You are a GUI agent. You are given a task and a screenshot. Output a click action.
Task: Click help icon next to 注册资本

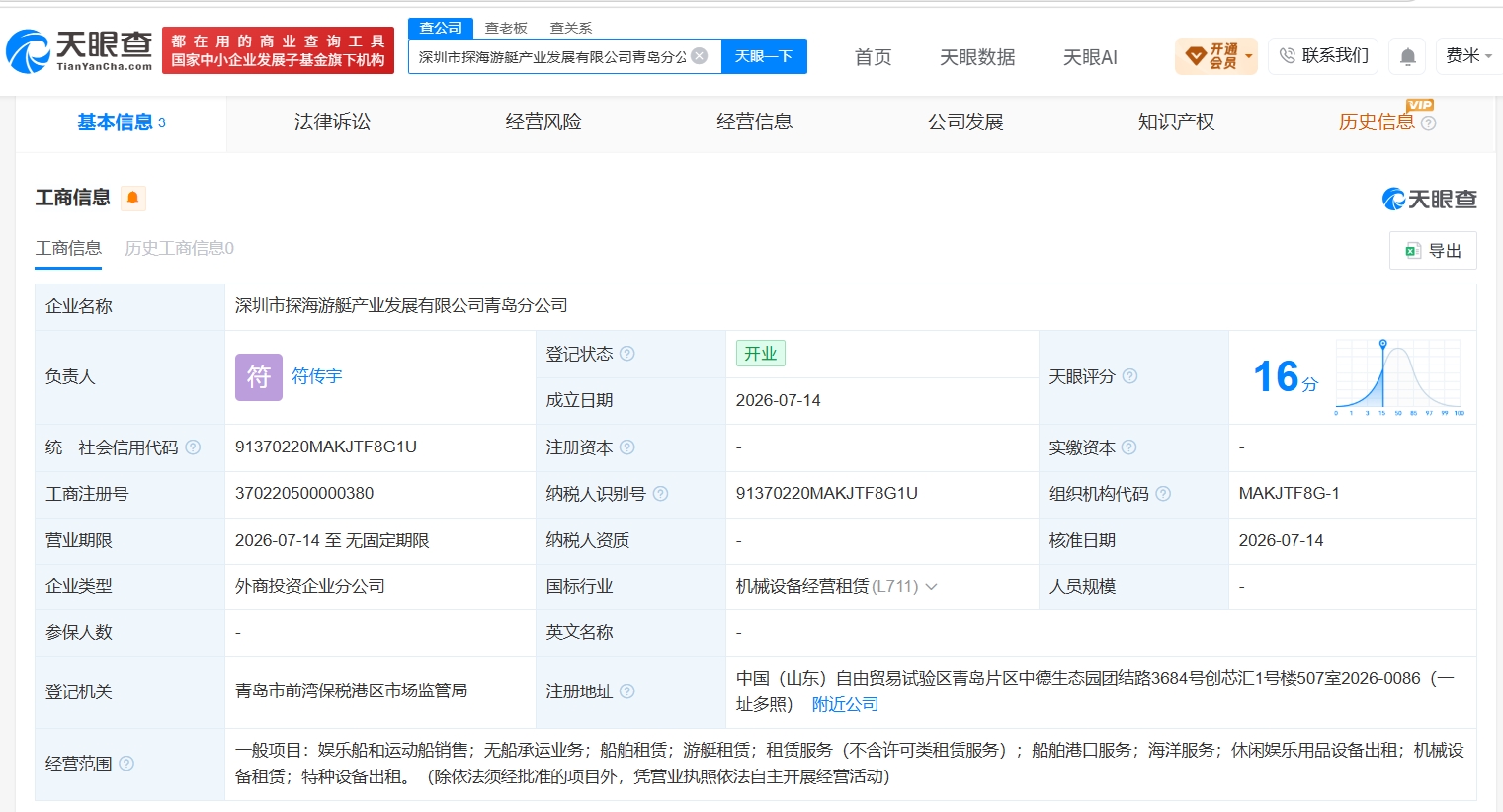pos(627,447)
